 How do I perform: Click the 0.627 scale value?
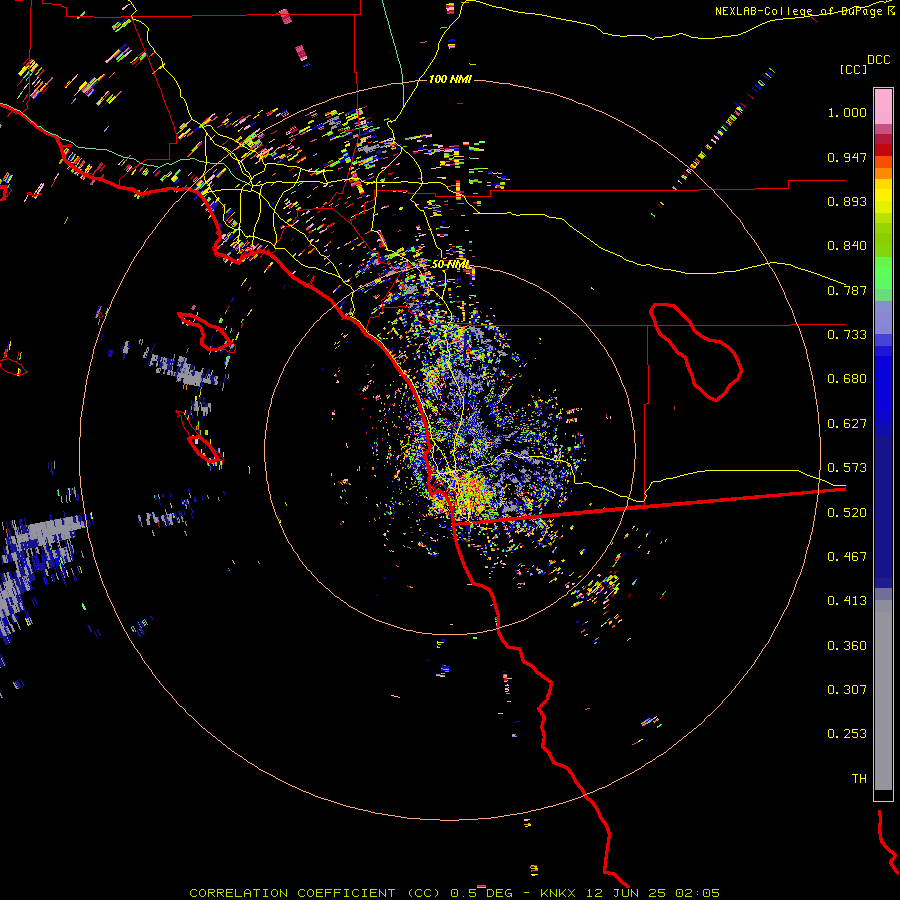pos(847,424)
